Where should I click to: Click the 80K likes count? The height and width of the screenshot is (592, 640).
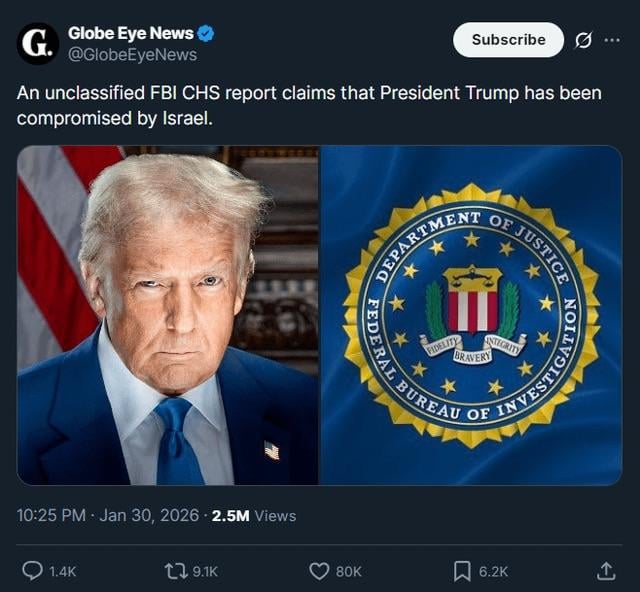(348, 571)
